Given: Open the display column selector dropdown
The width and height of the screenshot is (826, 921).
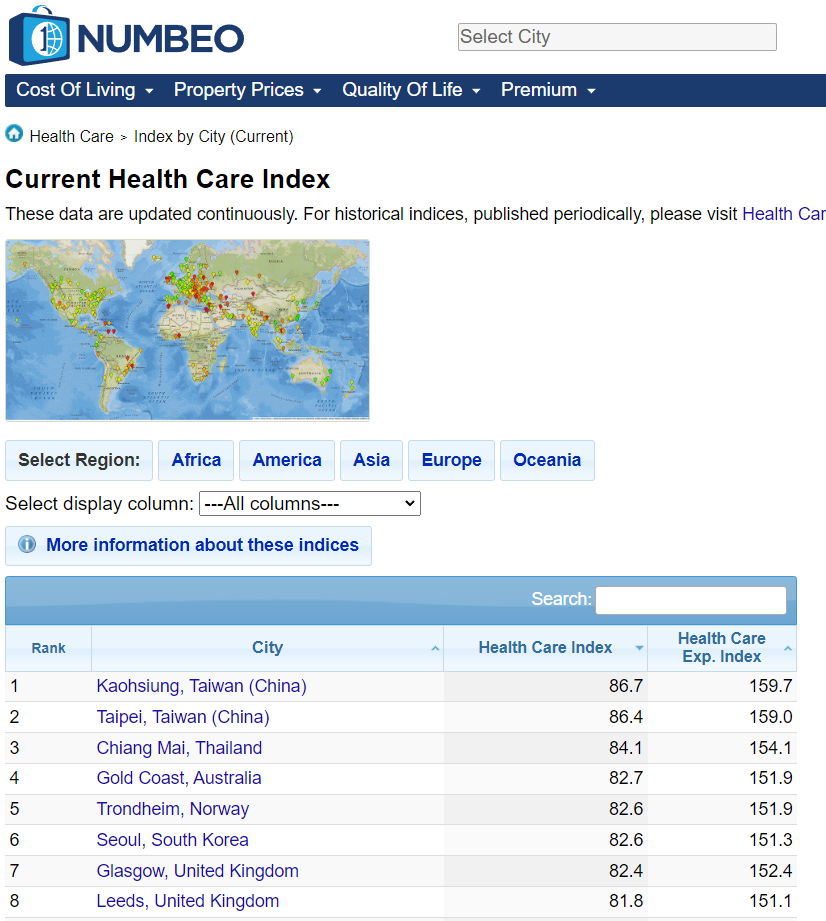Looking at the screenshot, I should click(x=309, y=503).
